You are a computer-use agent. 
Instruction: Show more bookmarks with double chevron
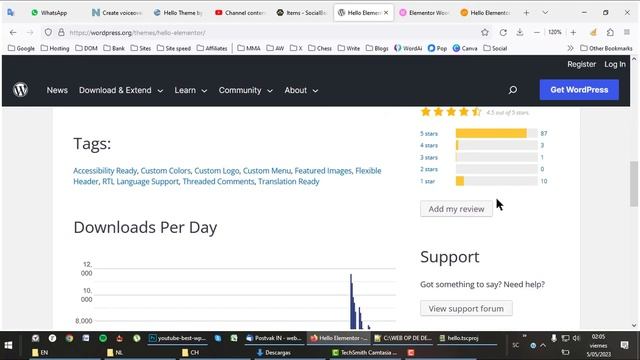click(570, 48)
